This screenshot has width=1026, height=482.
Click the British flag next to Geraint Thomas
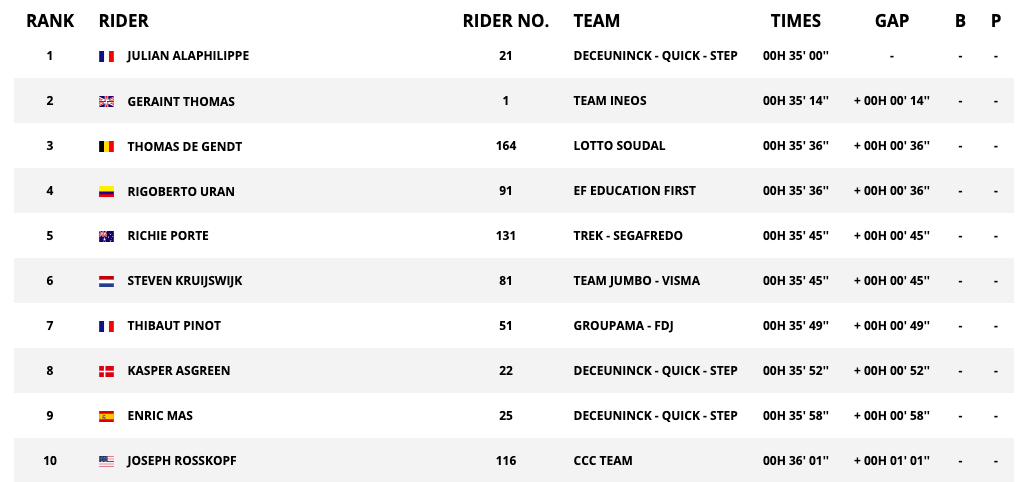tap(107, 101)
